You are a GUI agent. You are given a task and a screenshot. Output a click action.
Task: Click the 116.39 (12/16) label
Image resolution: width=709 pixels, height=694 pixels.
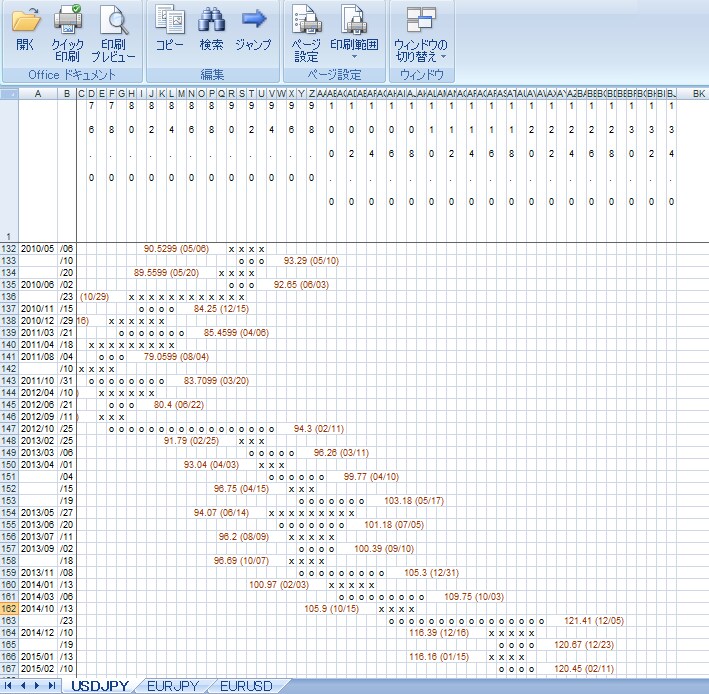pyautogui.click(x=439, y=633)
